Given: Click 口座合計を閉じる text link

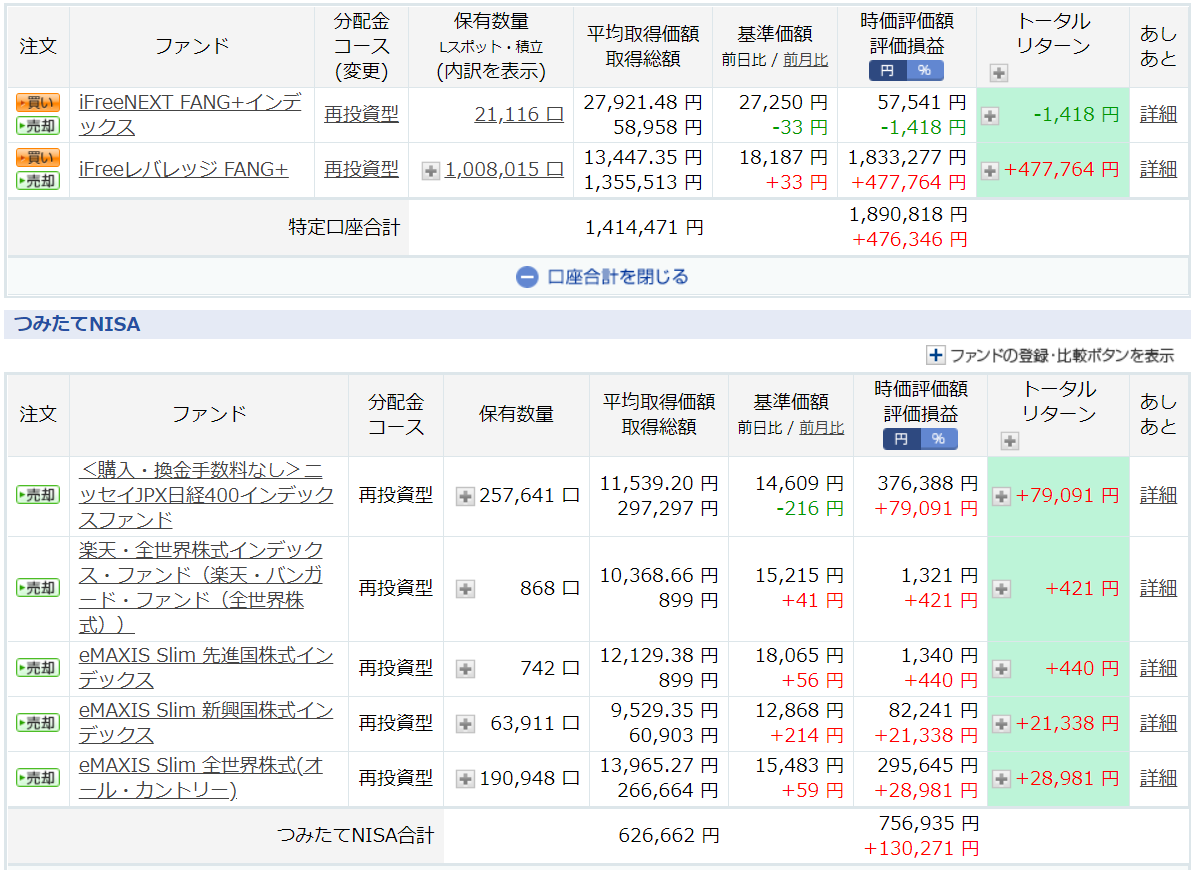Looking at the screenshot, I should [618, 277].
